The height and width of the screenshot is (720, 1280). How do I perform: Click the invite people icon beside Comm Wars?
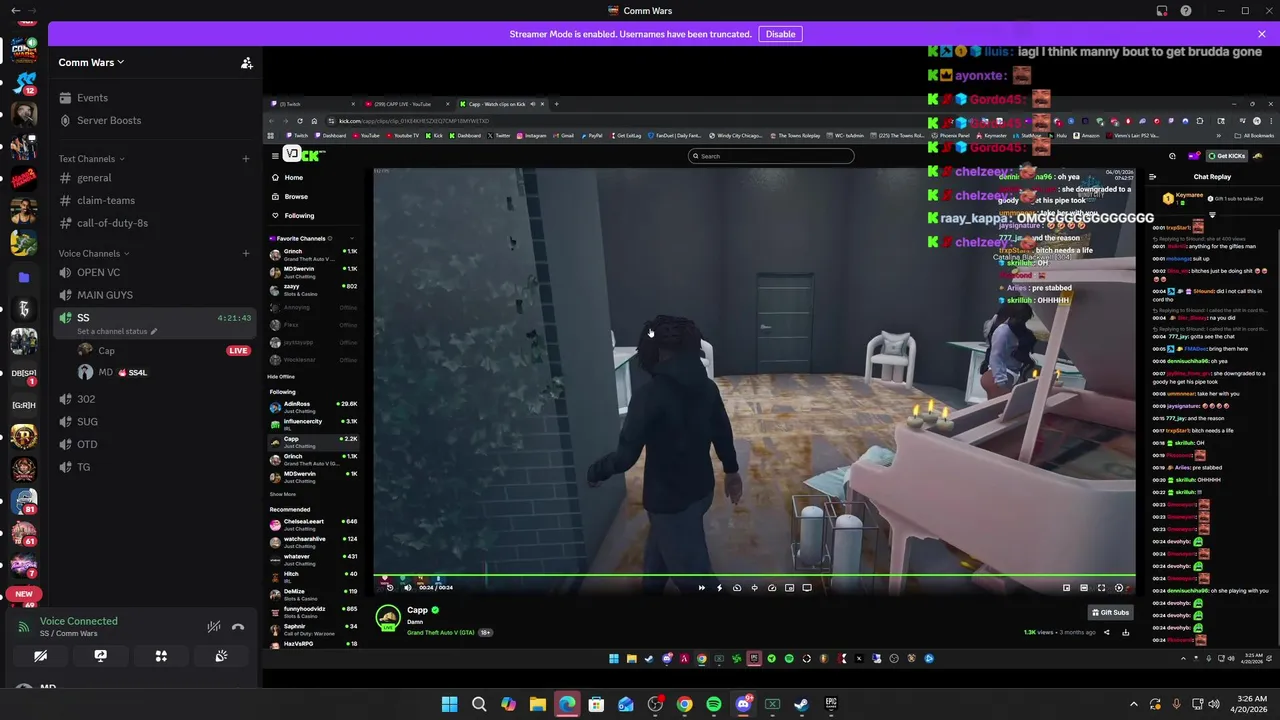246,63
